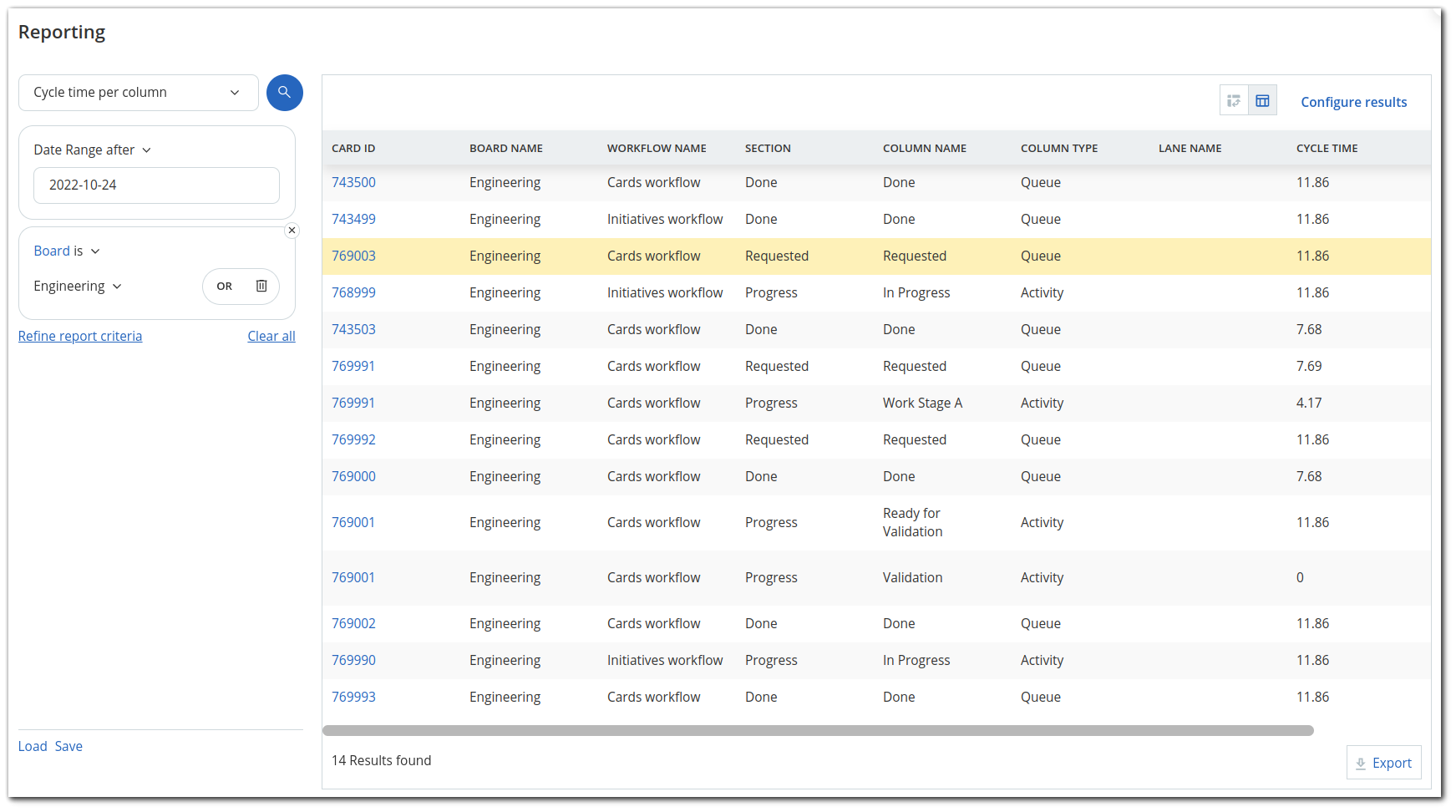Toggle the OR operator on Board filter
1456x812 pixels.
[223, 286]
